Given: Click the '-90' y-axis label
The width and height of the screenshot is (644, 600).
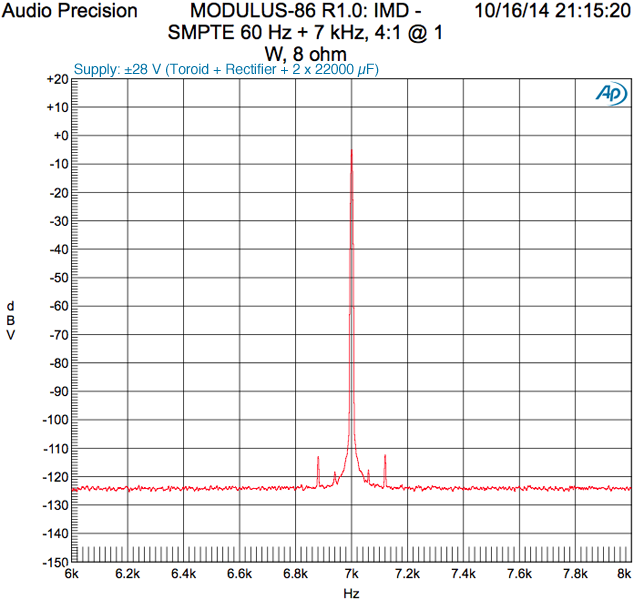Looking at the screenshot, I should [x=59, y=392].
